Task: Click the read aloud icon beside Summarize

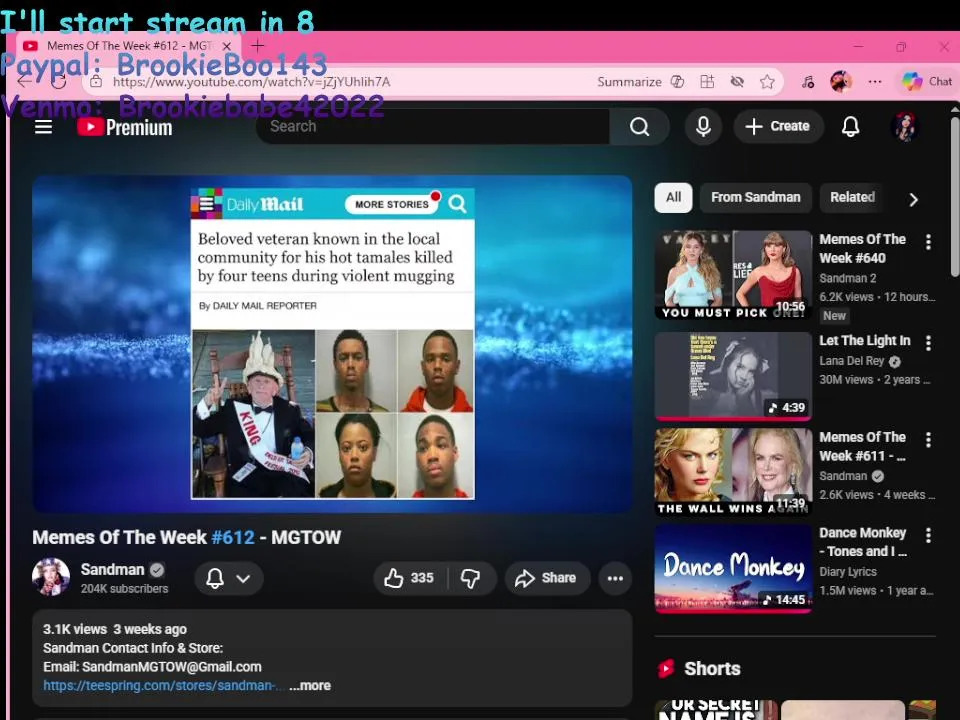Action: [x=677, y=81]
